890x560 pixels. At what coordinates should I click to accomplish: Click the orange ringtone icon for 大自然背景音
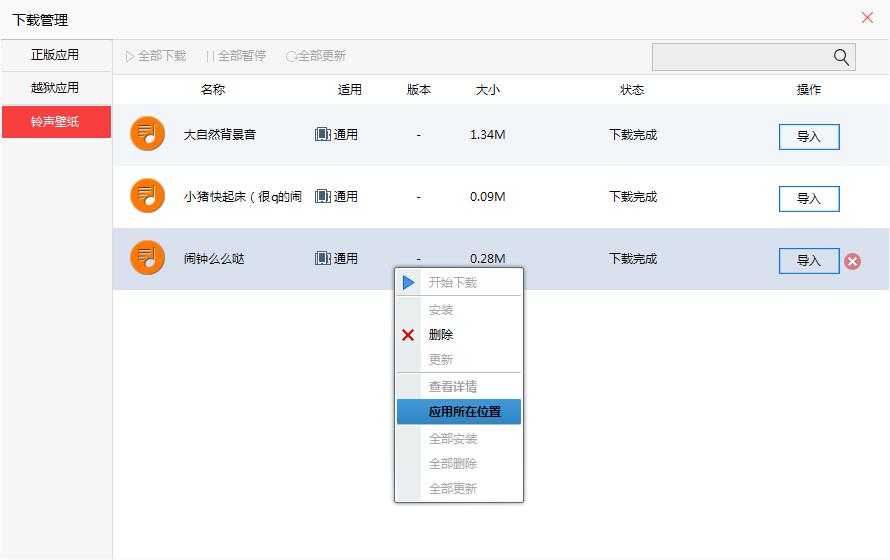[x=147, y=134]
